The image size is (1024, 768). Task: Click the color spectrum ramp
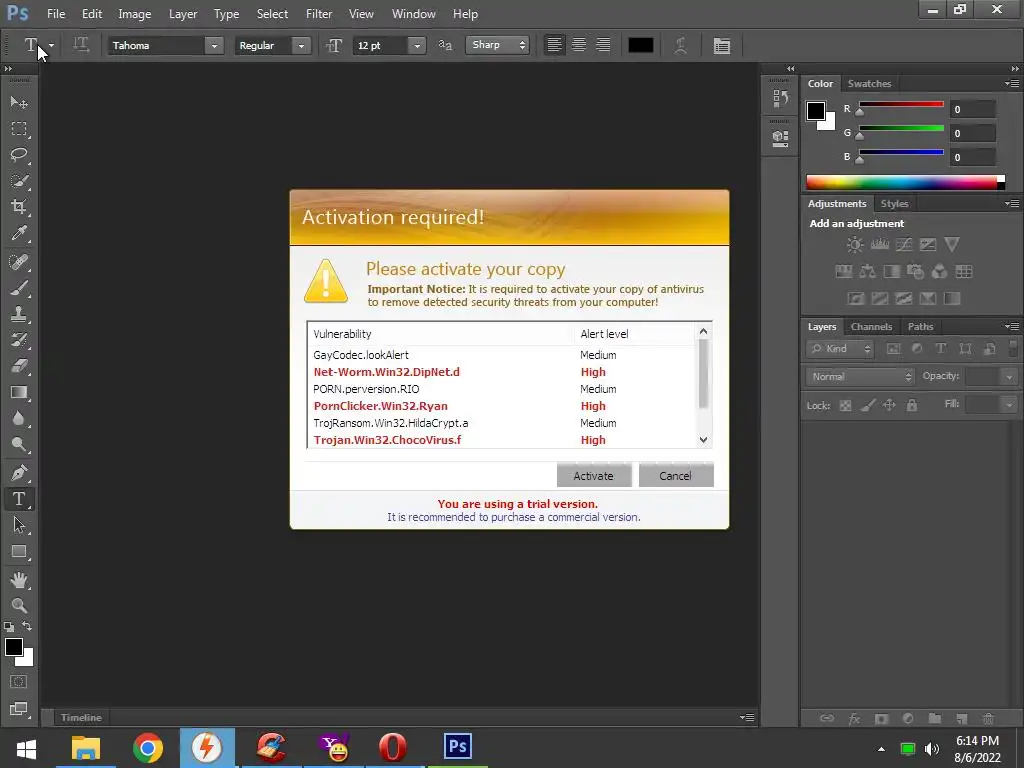coord(905,182)
